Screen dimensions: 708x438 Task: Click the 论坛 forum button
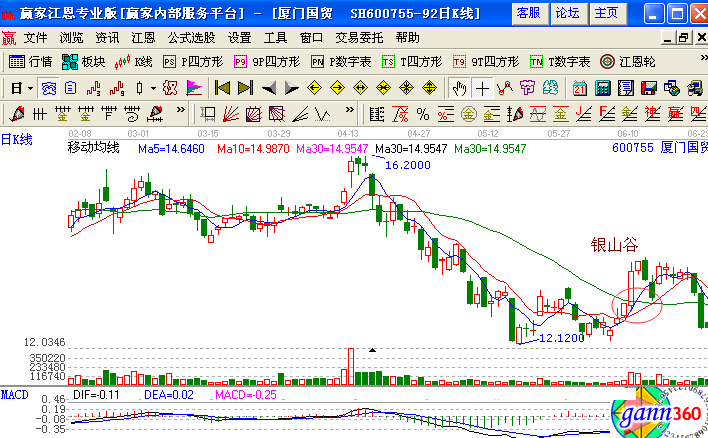coord(567,13)
